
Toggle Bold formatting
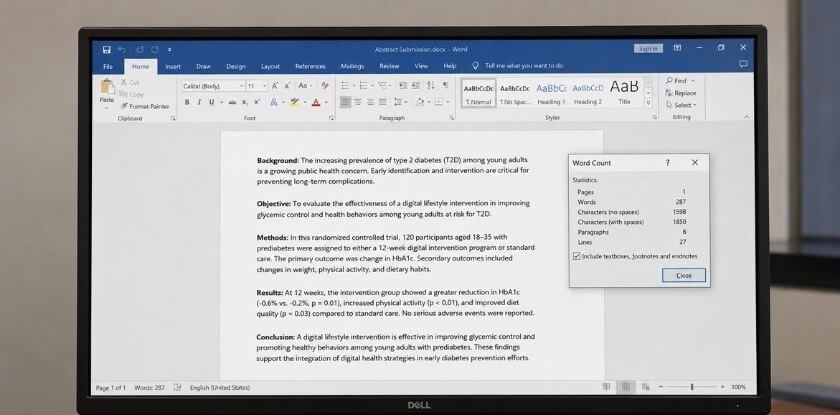[187, 102]
